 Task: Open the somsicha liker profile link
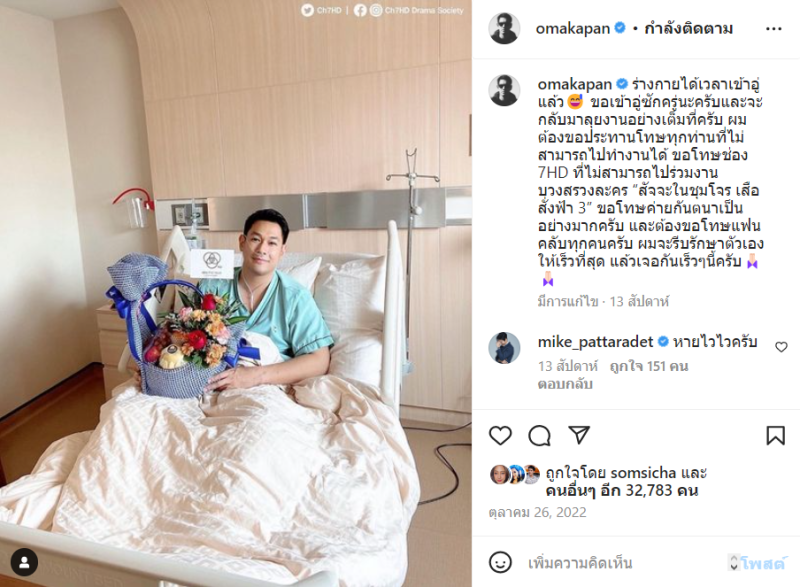click(x=643, y=473)
